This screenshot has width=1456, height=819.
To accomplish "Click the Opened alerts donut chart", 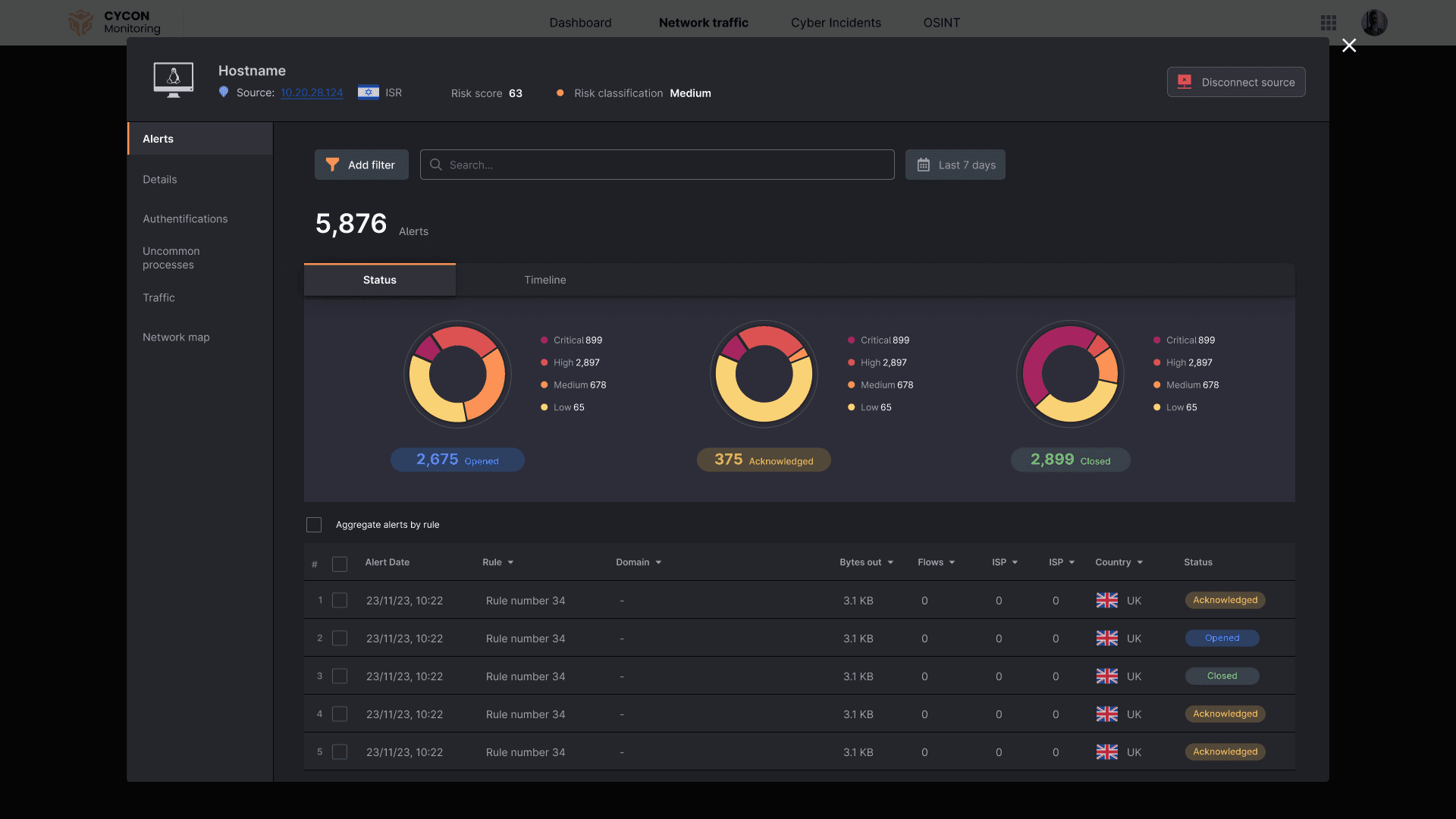I will click(x=457, y=375).
